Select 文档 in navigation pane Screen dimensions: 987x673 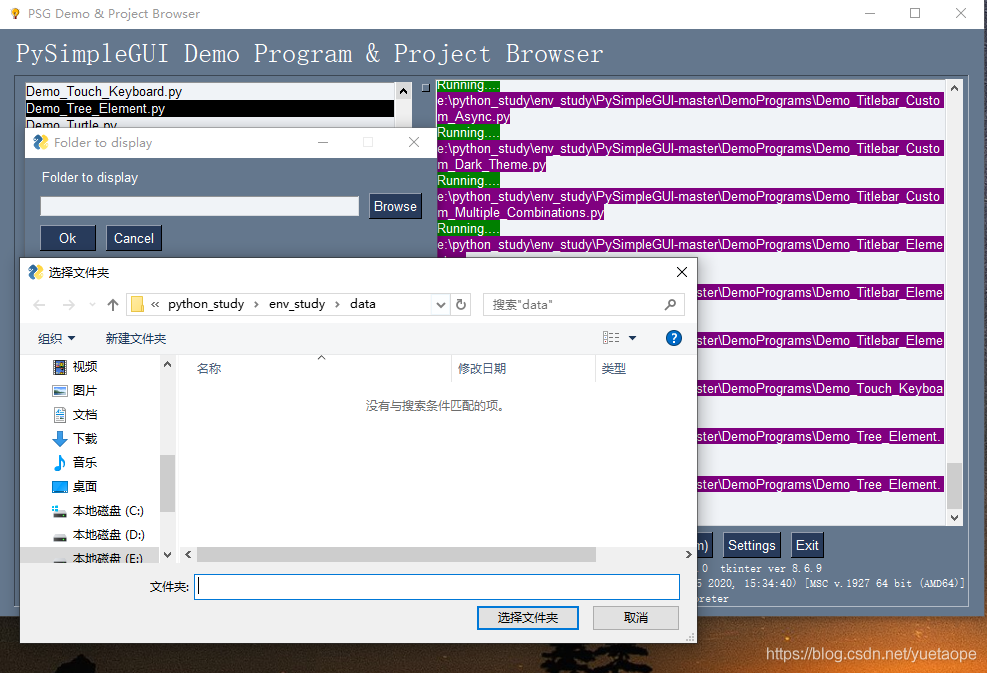[75, 415]
